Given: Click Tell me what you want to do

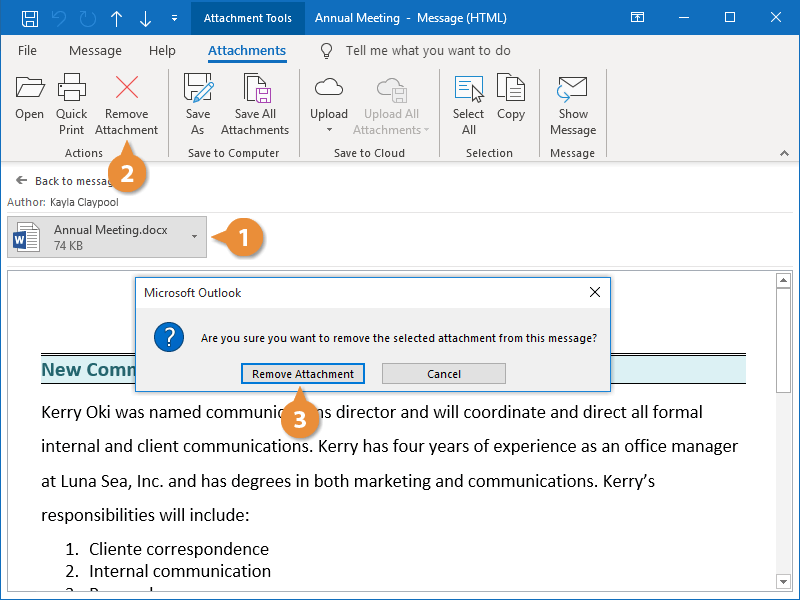Looking at the screenshot, I should point(428,51).
